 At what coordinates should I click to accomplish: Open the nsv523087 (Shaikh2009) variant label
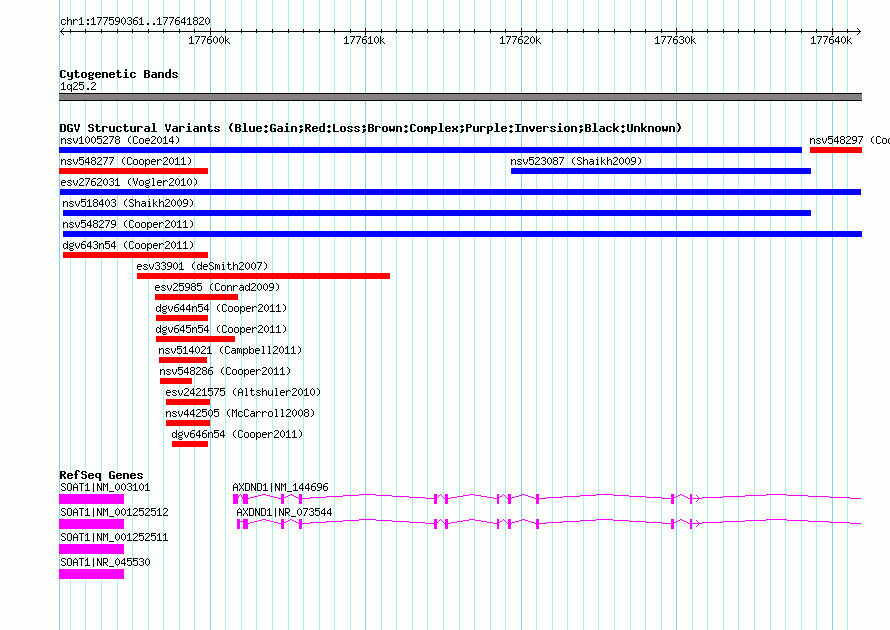coord(576,161)
